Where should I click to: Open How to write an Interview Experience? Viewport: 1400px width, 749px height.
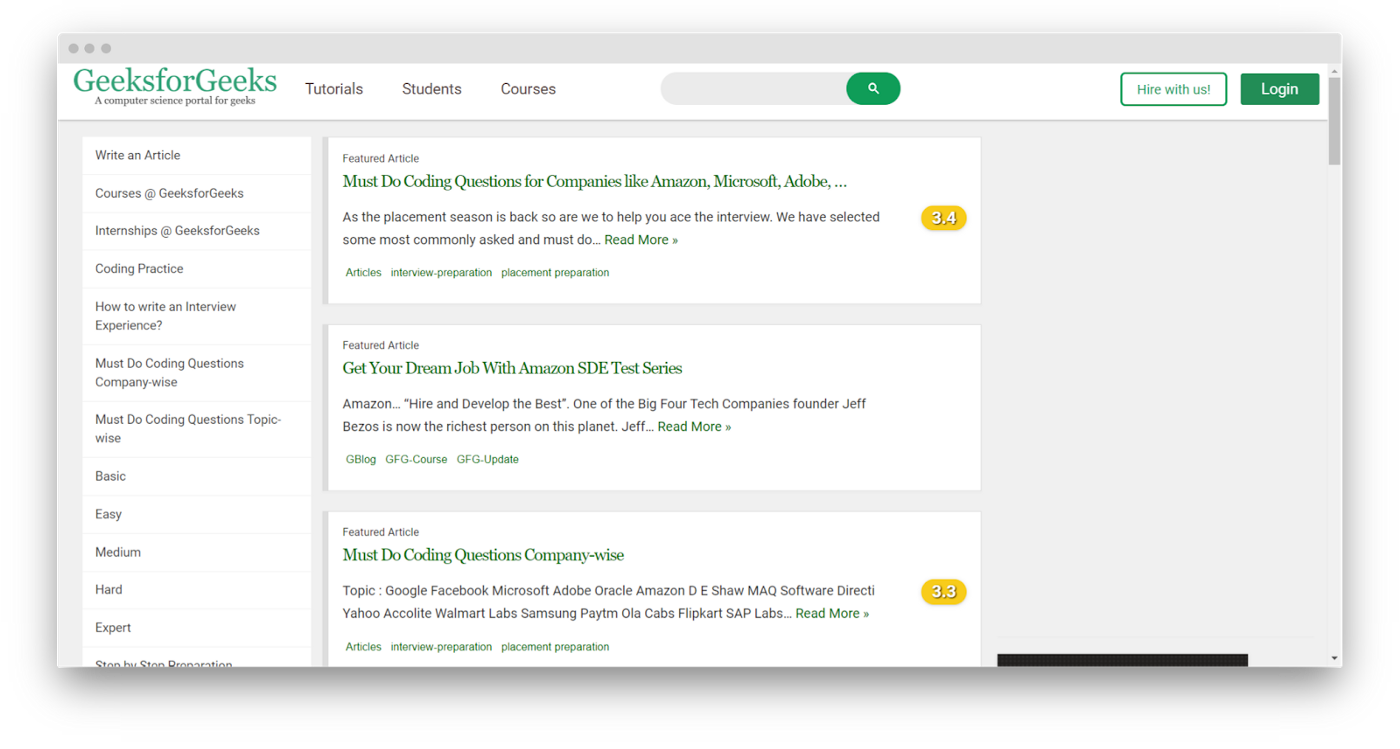(166, 316)
